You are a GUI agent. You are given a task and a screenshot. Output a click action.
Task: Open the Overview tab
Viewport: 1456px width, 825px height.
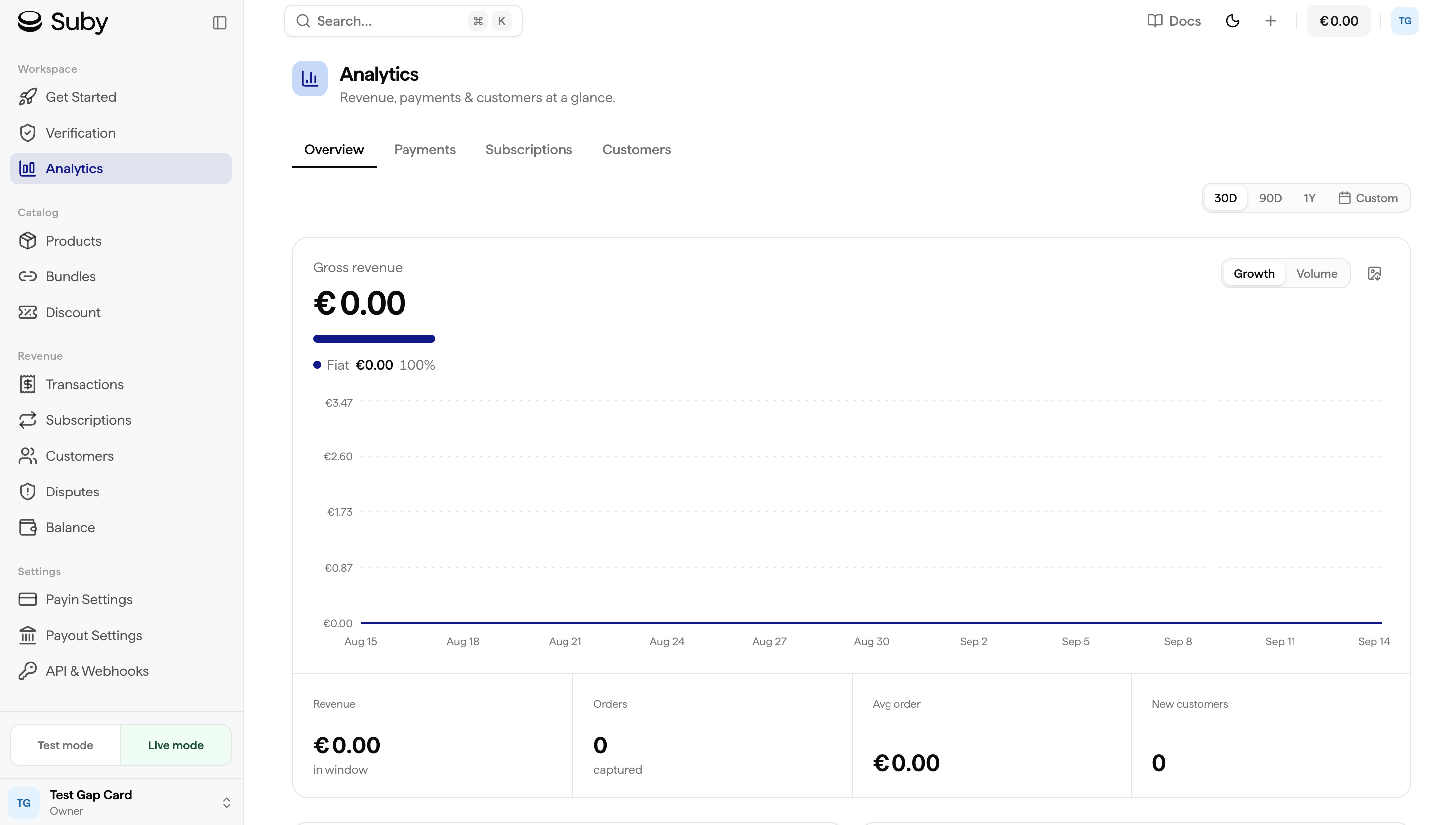click(x=334, y=150)
